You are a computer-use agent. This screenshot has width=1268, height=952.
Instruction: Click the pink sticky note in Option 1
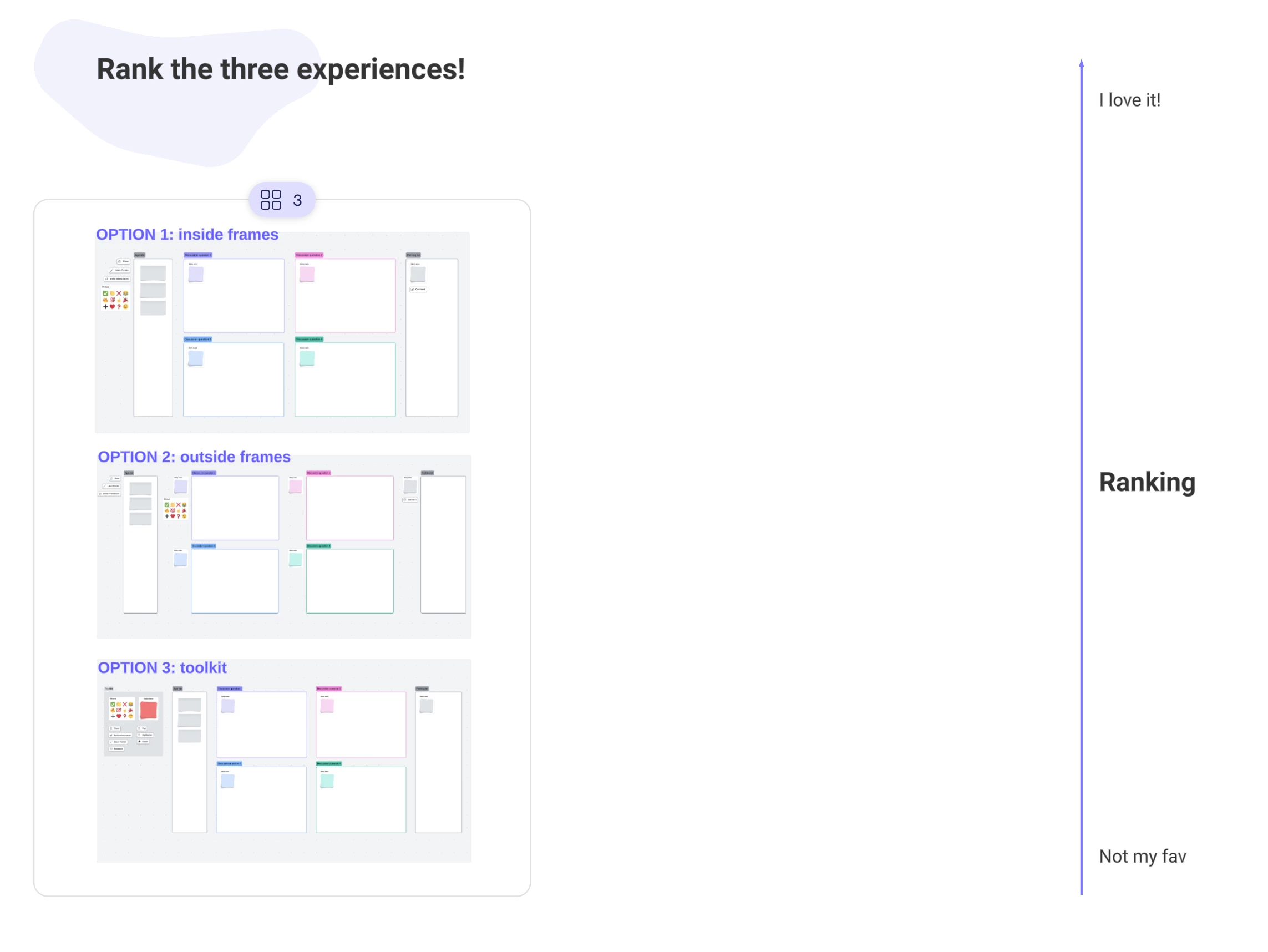[x=307, y=274]
